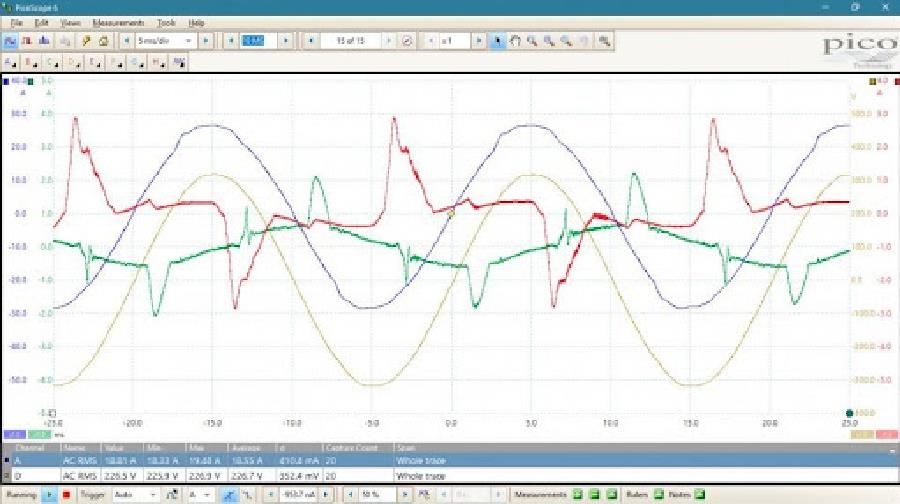
Task: Open Channel B options button
Action: pos(33,62)
